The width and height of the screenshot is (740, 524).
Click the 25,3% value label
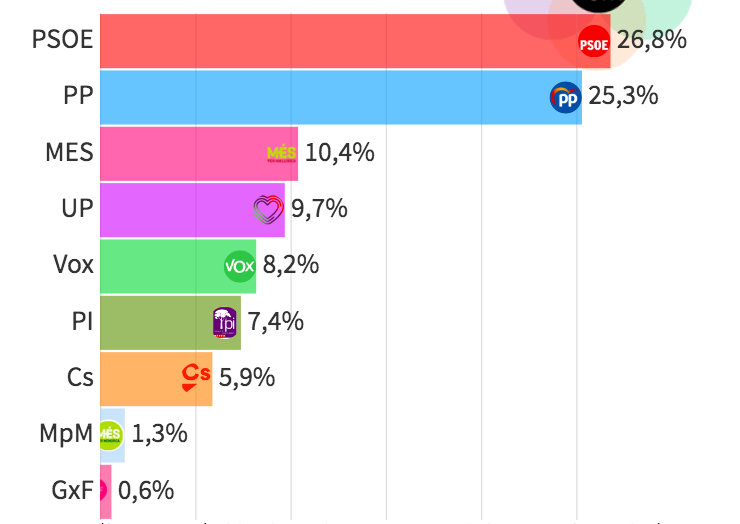[x=624, y=97]
